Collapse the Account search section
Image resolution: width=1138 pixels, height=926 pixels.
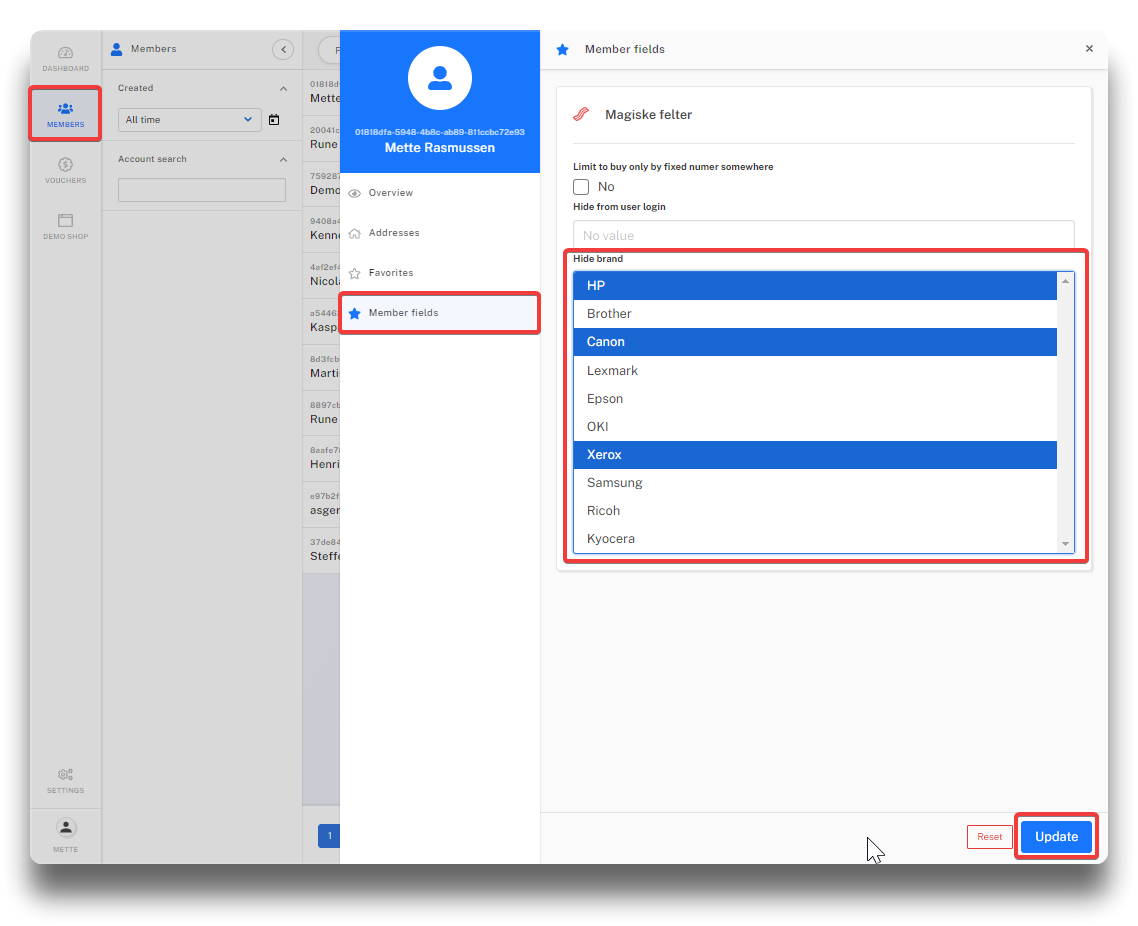(283, 160)
